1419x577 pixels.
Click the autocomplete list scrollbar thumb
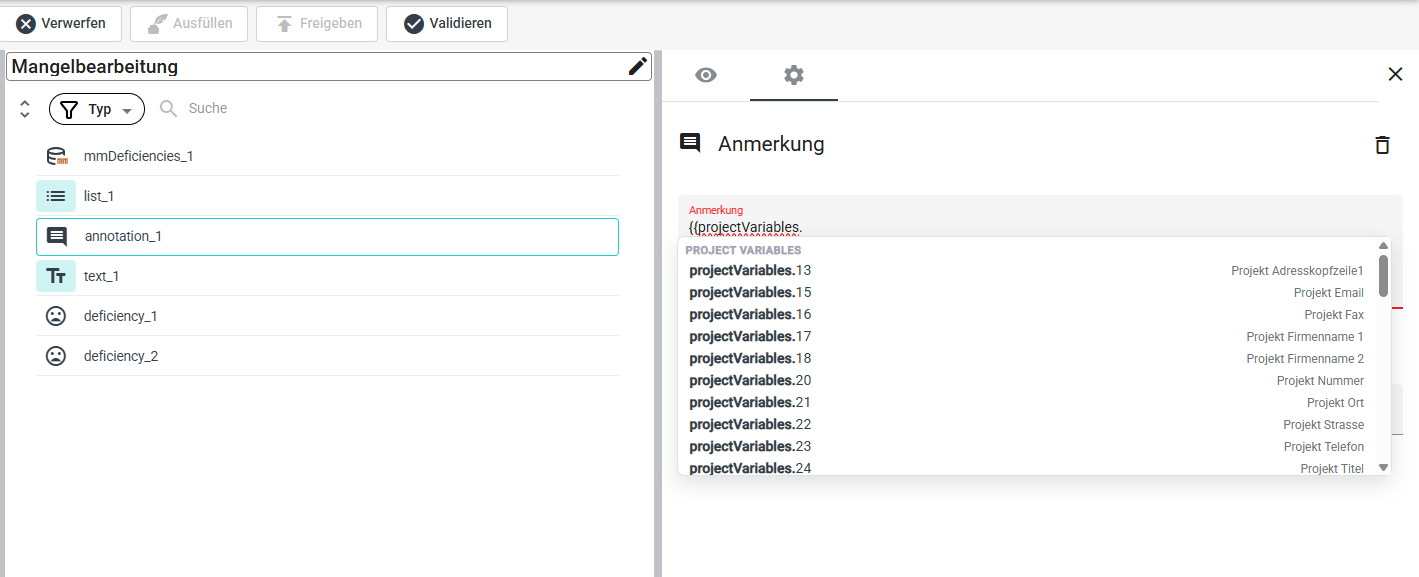tap(1383, 276)
